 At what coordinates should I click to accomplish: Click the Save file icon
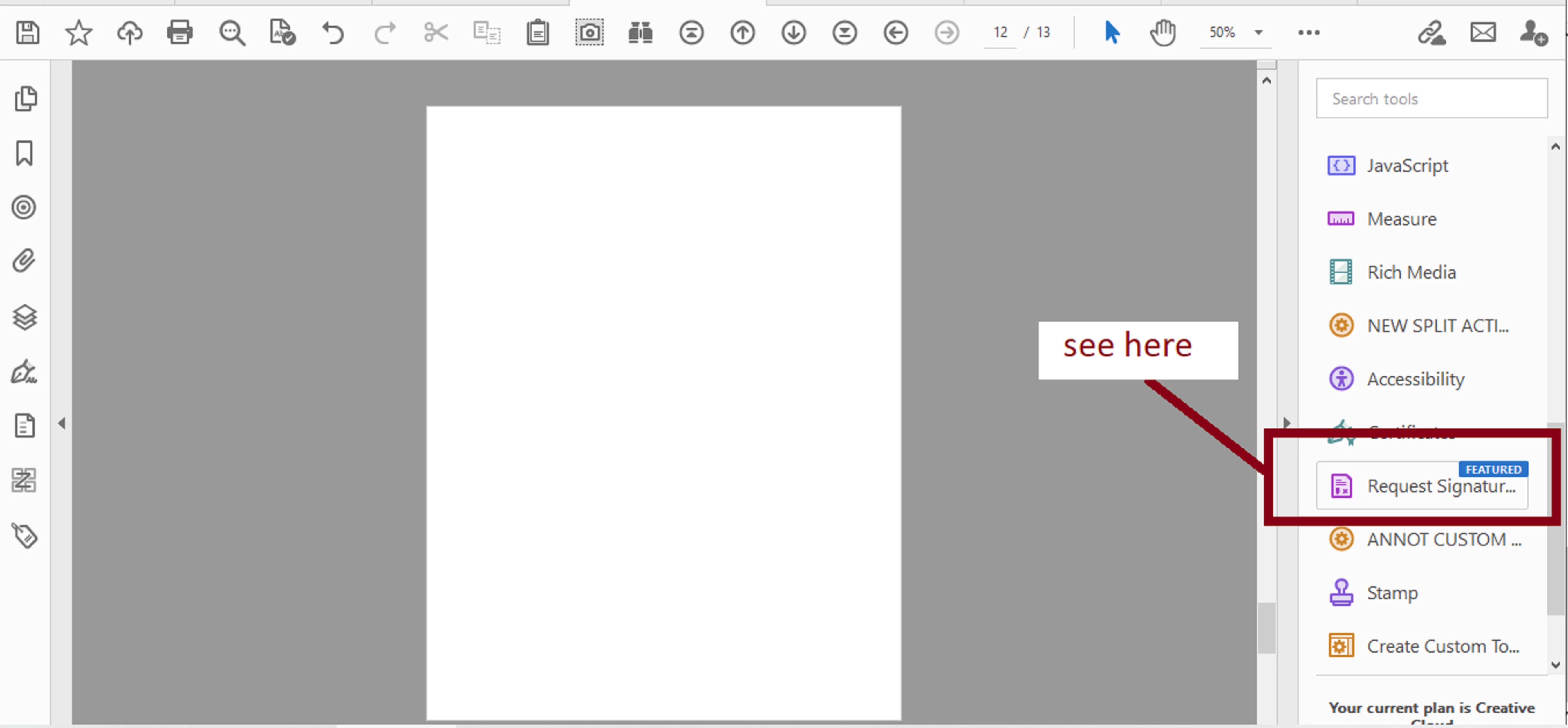tap(27, 32)
